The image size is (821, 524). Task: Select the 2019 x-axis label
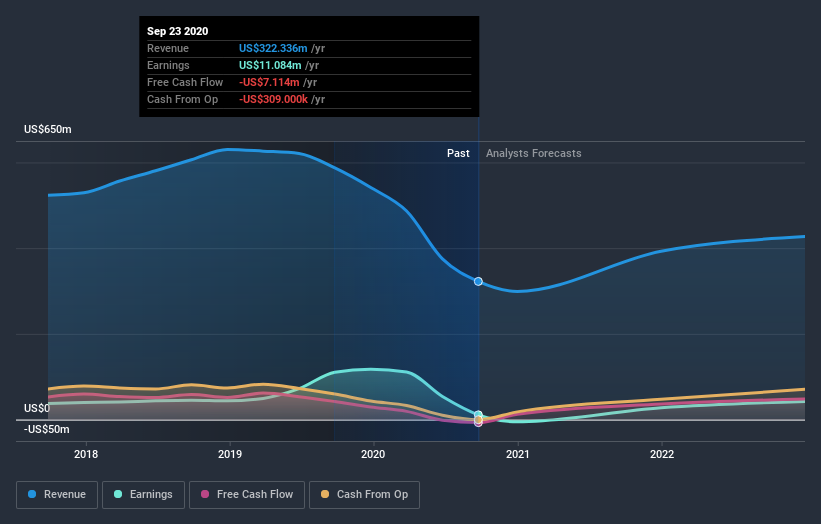230,454
